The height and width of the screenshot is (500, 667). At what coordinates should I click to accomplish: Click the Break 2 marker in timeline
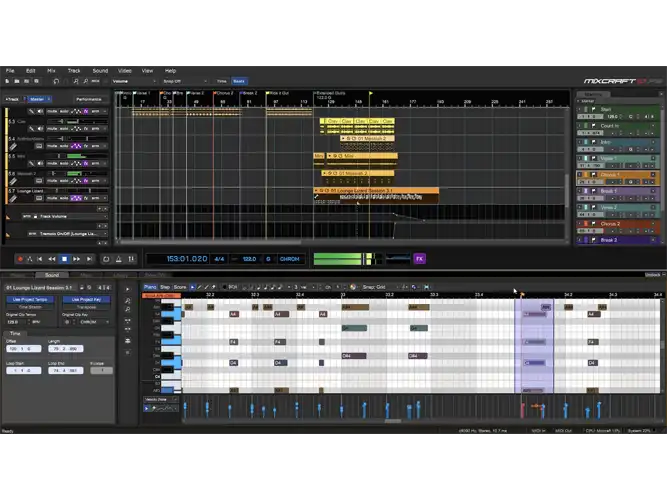click(249, 93)
